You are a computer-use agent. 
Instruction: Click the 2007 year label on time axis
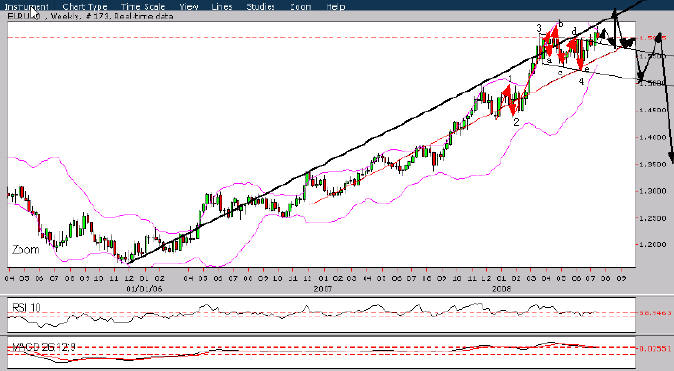pyautogui.click(x=322, y=289)
